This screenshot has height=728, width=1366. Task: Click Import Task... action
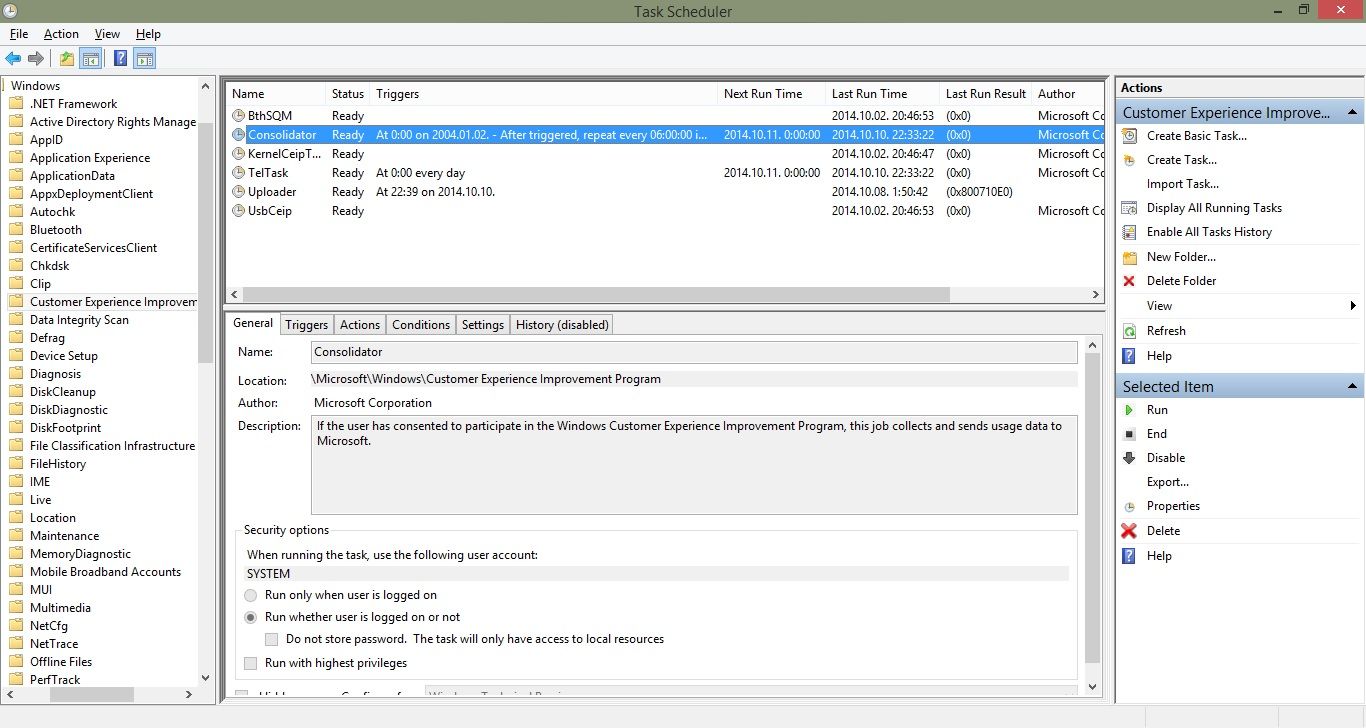[x=1183, y=184]
